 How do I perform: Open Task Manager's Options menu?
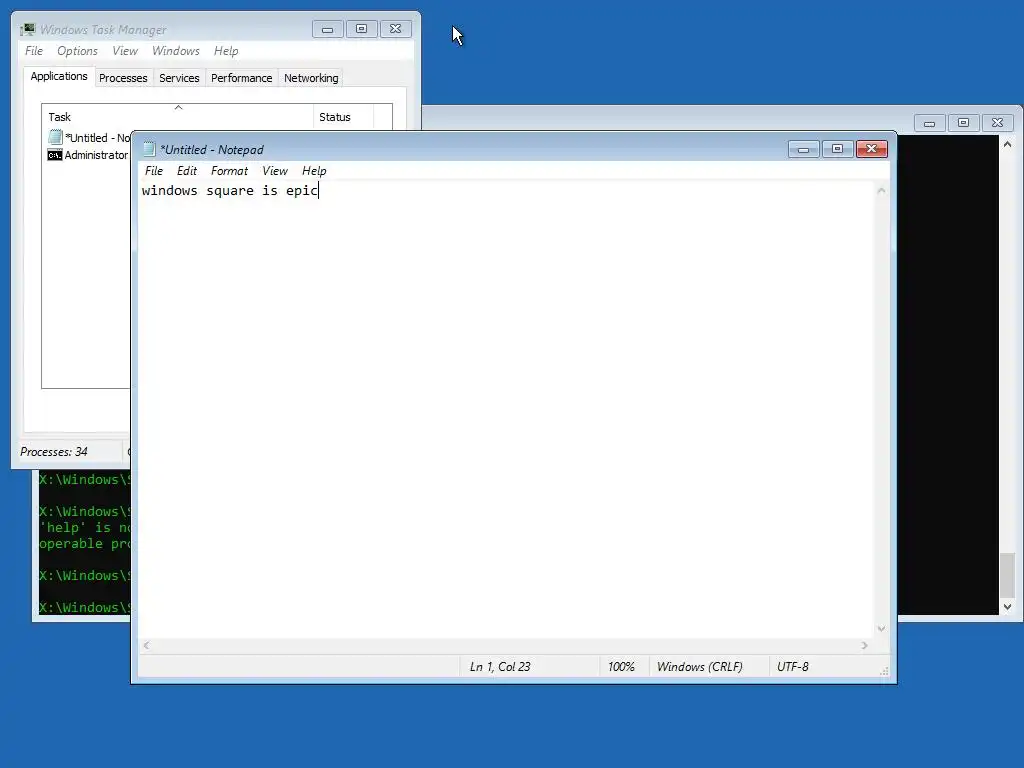[x=77, y=51]
